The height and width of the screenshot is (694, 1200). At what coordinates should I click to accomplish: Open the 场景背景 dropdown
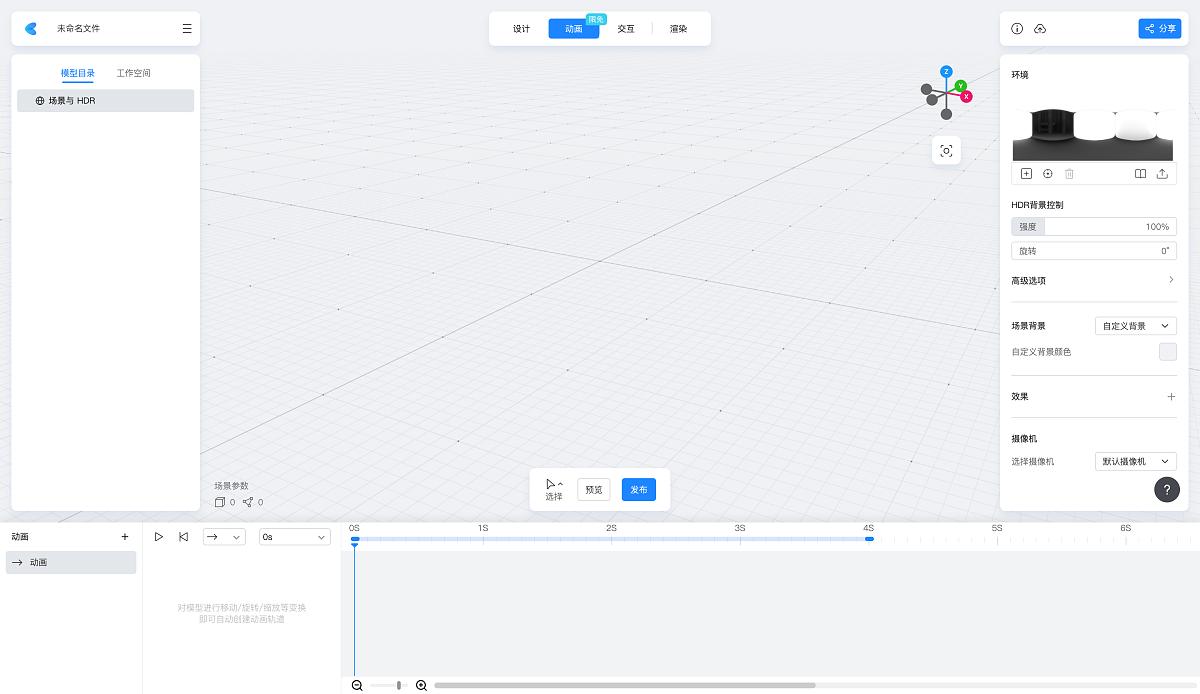(1135, 325)
